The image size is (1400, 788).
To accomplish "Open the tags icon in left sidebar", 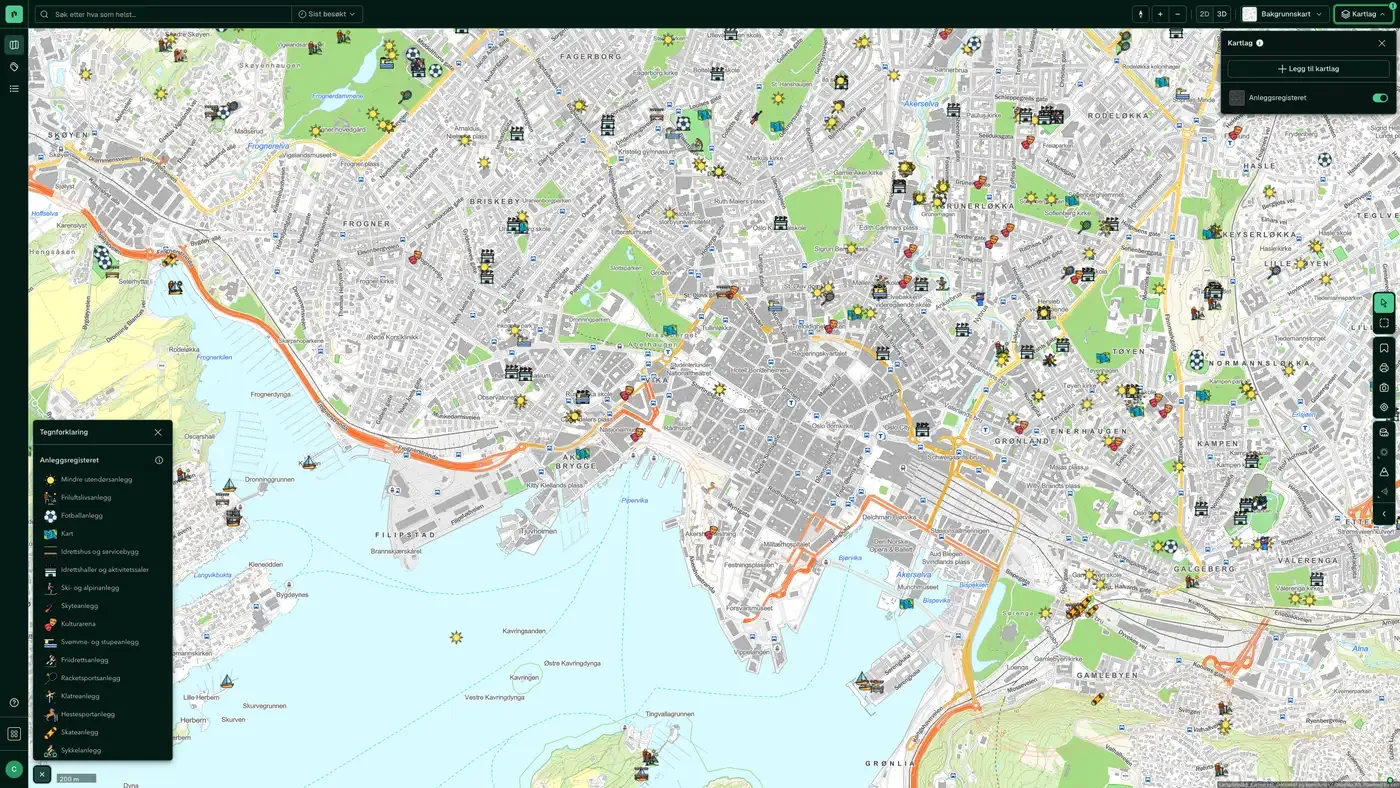I will coord(14,67).
